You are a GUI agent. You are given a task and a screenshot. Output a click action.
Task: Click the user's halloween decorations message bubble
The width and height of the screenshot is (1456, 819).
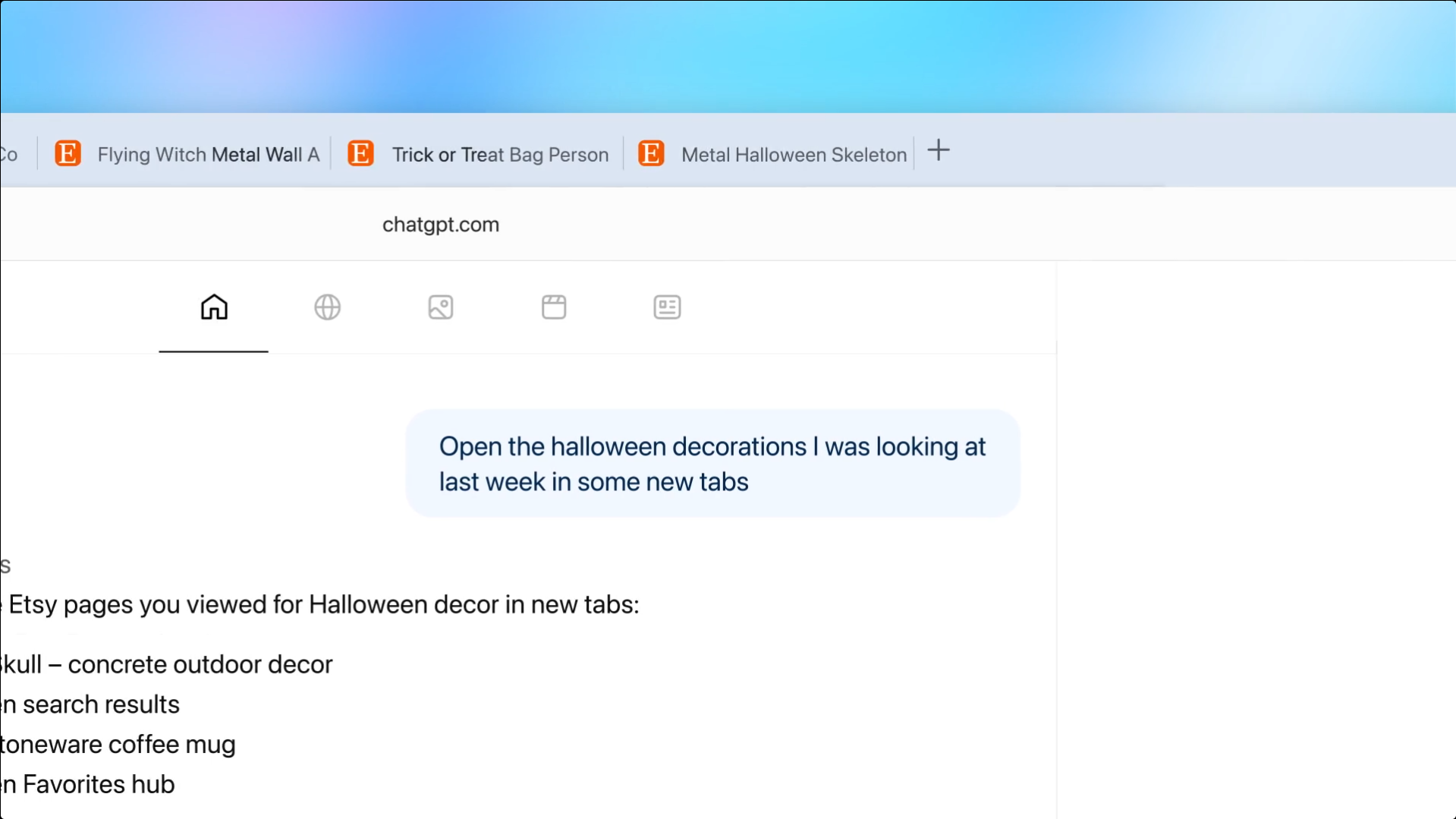712,464
